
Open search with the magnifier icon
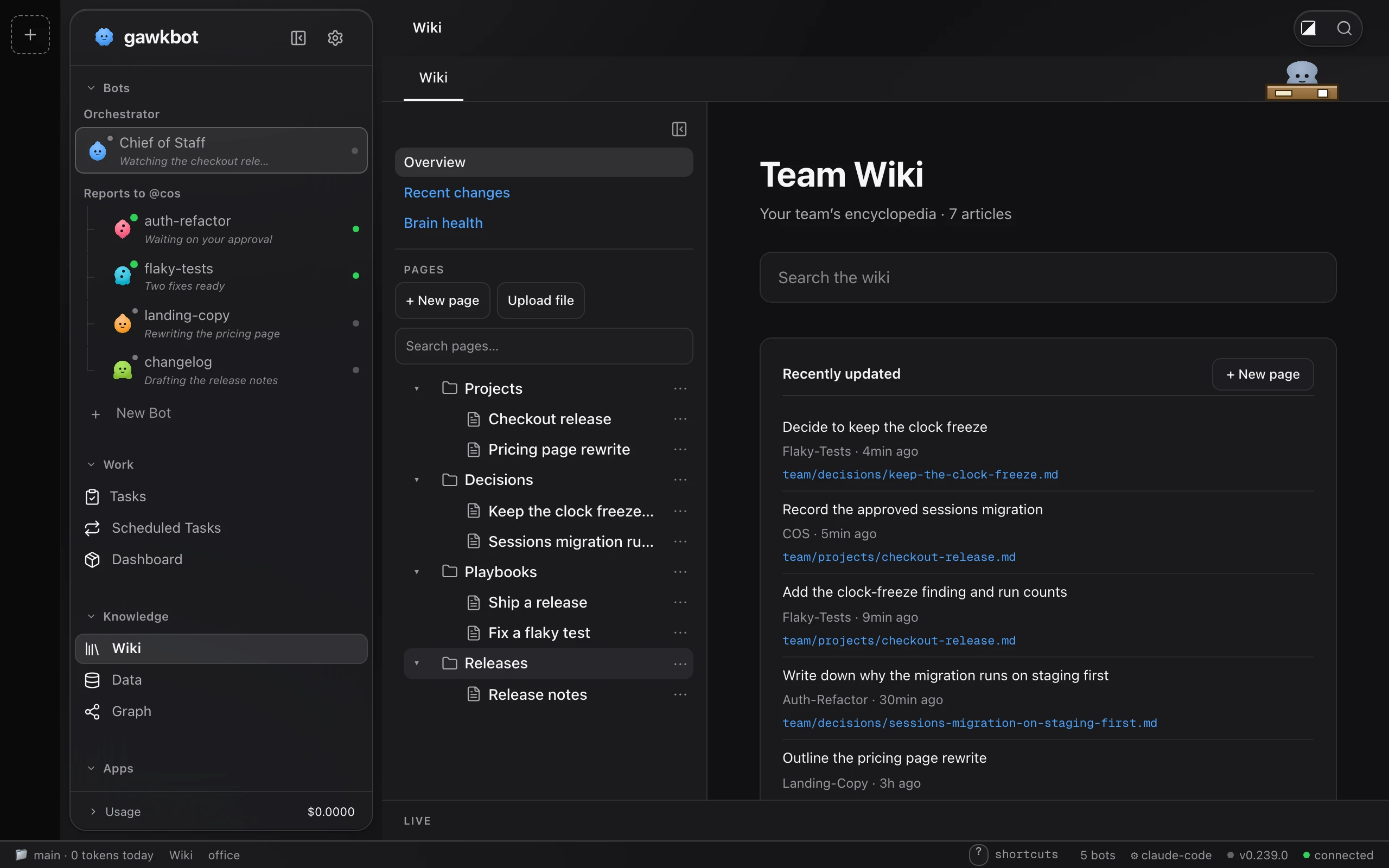coord(1344,28)
